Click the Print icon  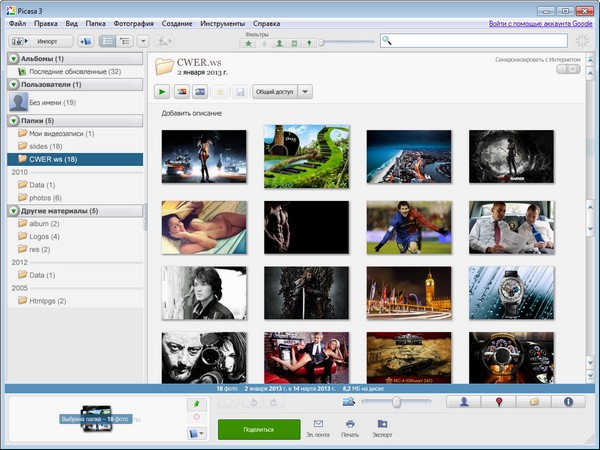[x=349, y=424]
